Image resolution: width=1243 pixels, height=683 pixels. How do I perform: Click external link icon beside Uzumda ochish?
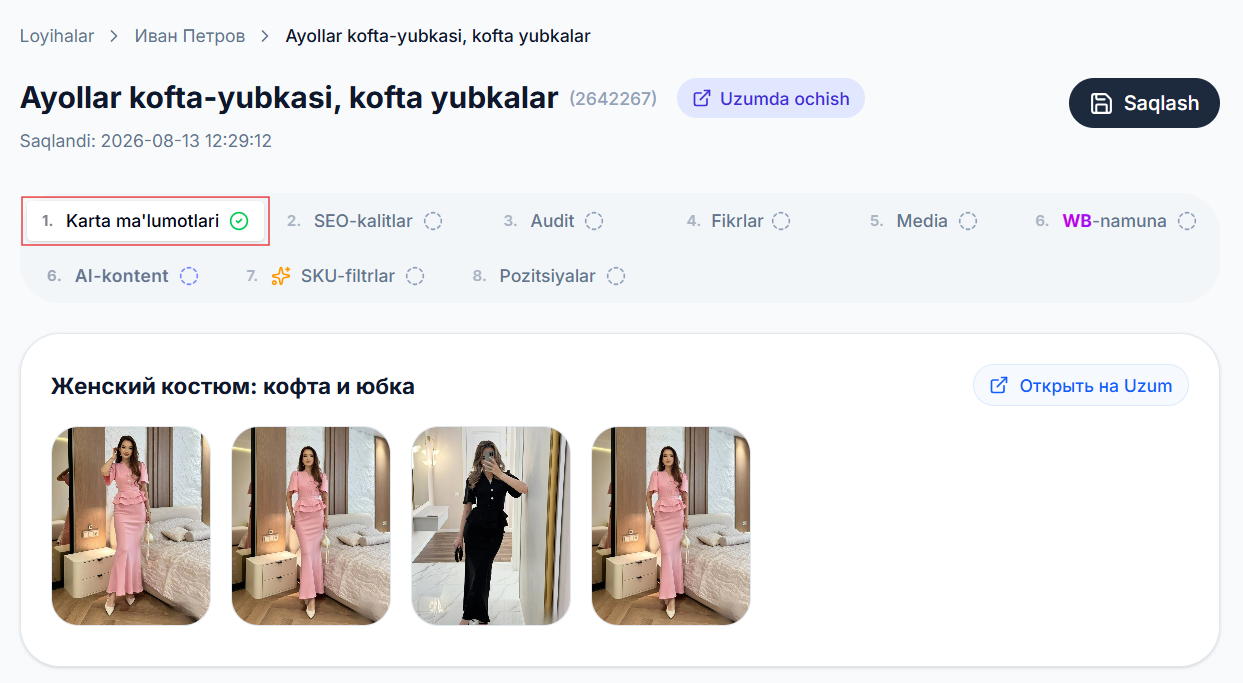(x=702, y=98)
